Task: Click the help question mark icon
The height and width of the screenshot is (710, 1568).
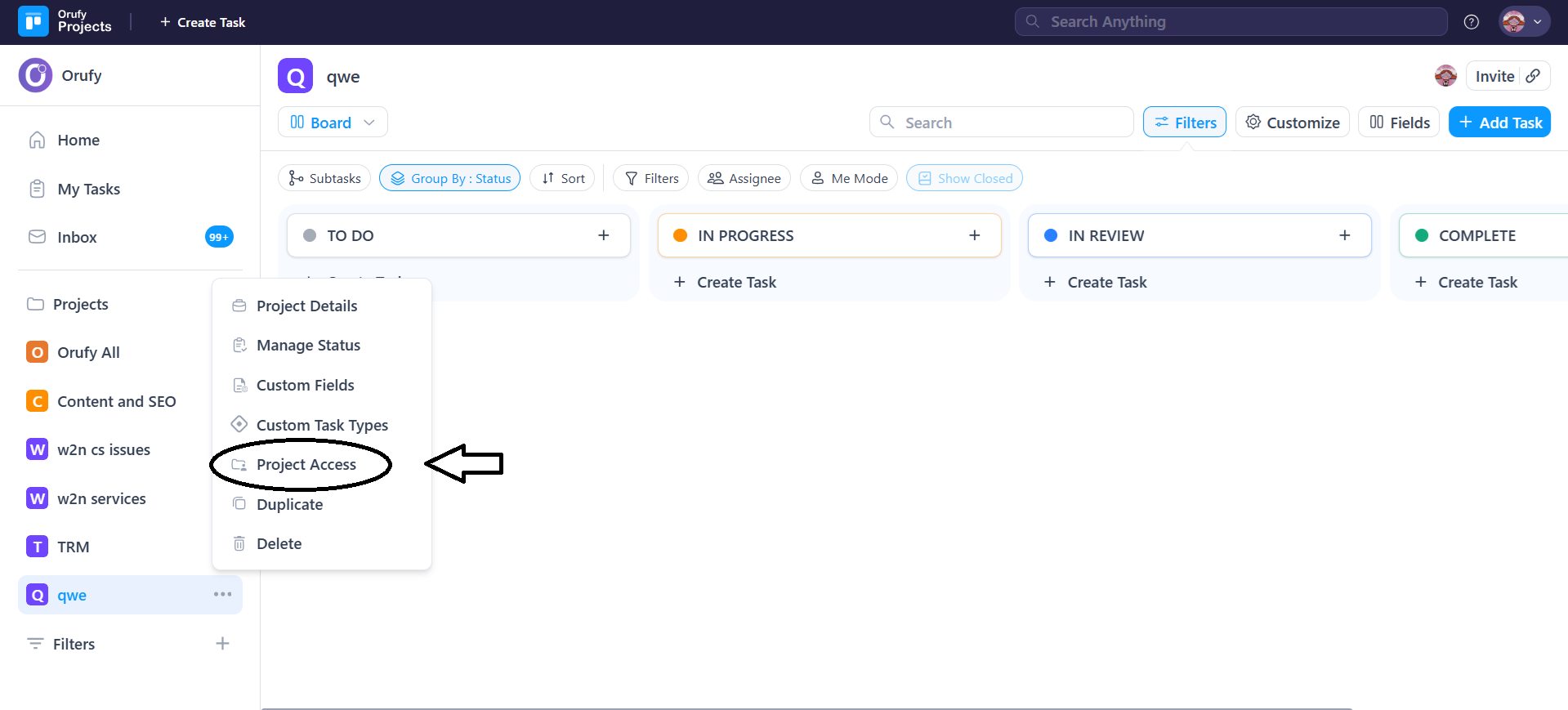Action: click(x=1471, y=22)
